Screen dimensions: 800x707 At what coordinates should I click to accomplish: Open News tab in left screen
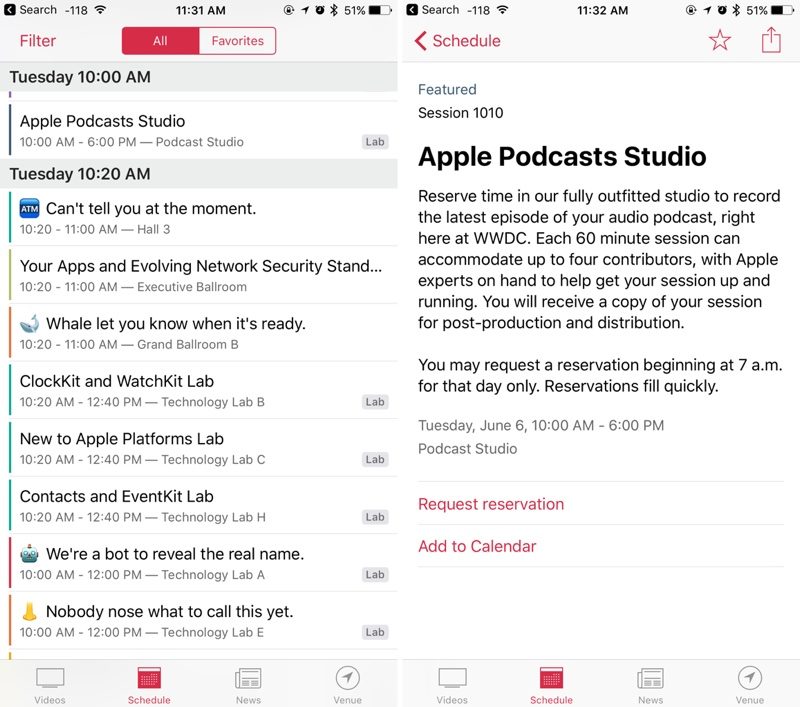pos(248,685)
